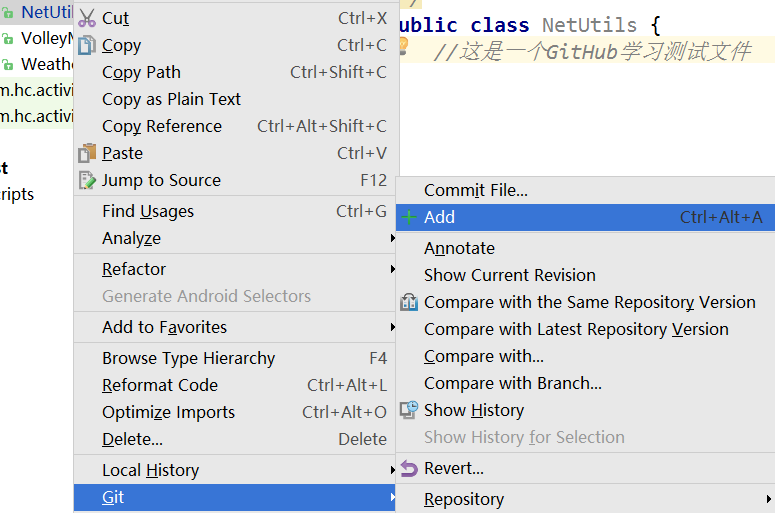Click the purple Revert arrow icon
Viewport: 775px width, 513px height.
[408, 468]
